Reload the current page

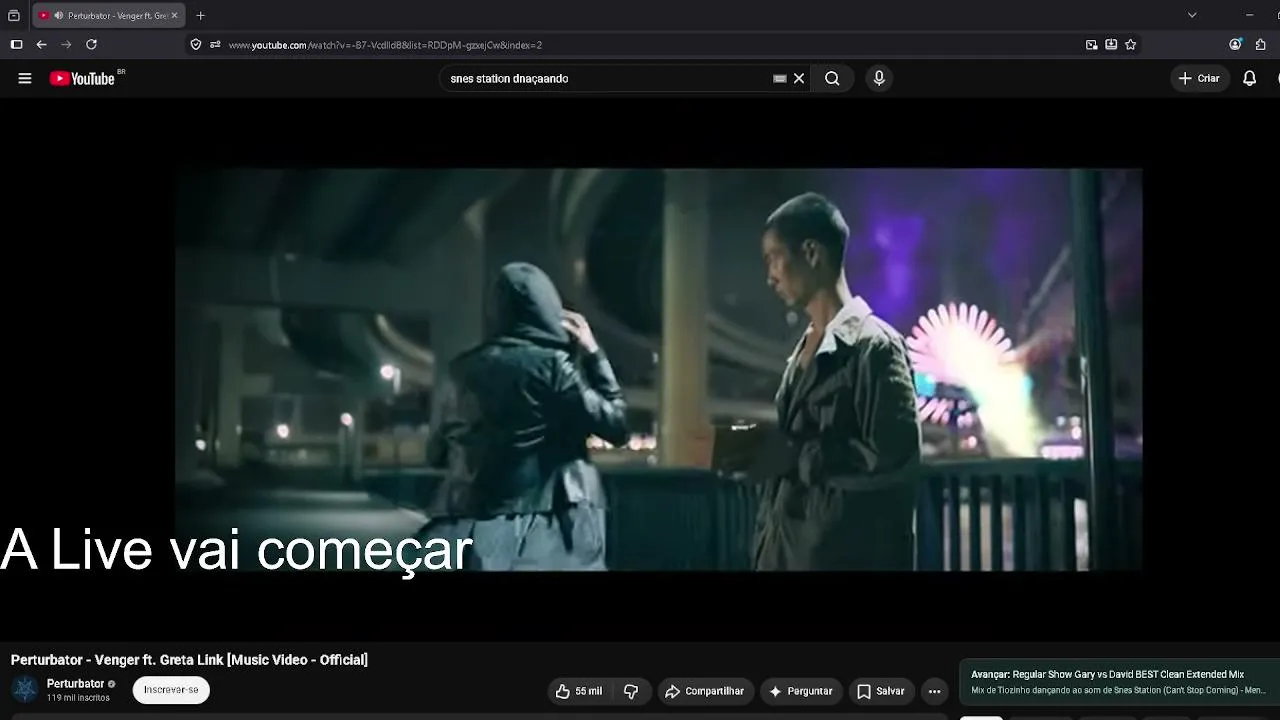point(91,45)
